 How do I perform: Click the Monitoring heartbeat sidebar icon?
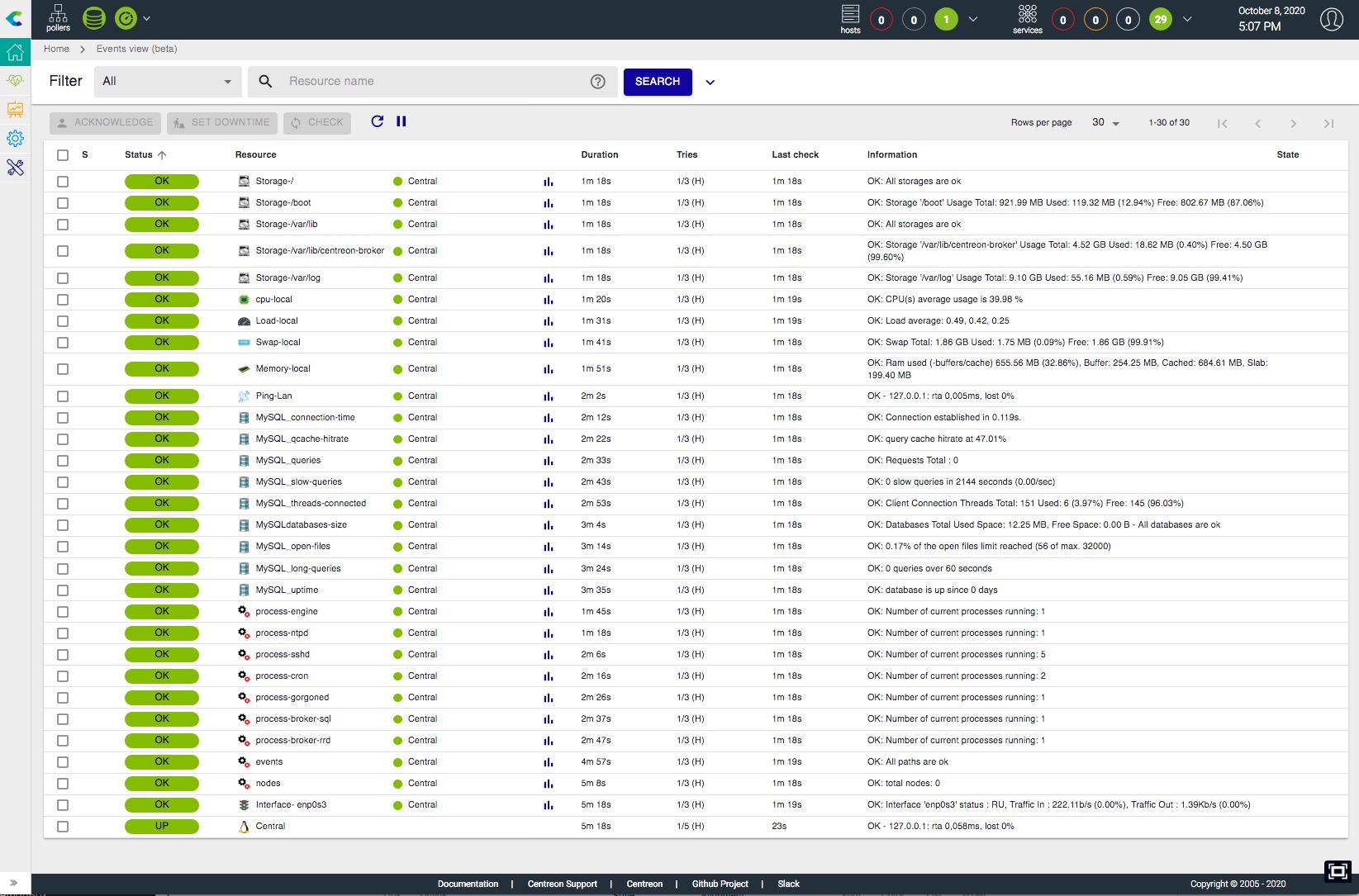click(x=15, y=81)
